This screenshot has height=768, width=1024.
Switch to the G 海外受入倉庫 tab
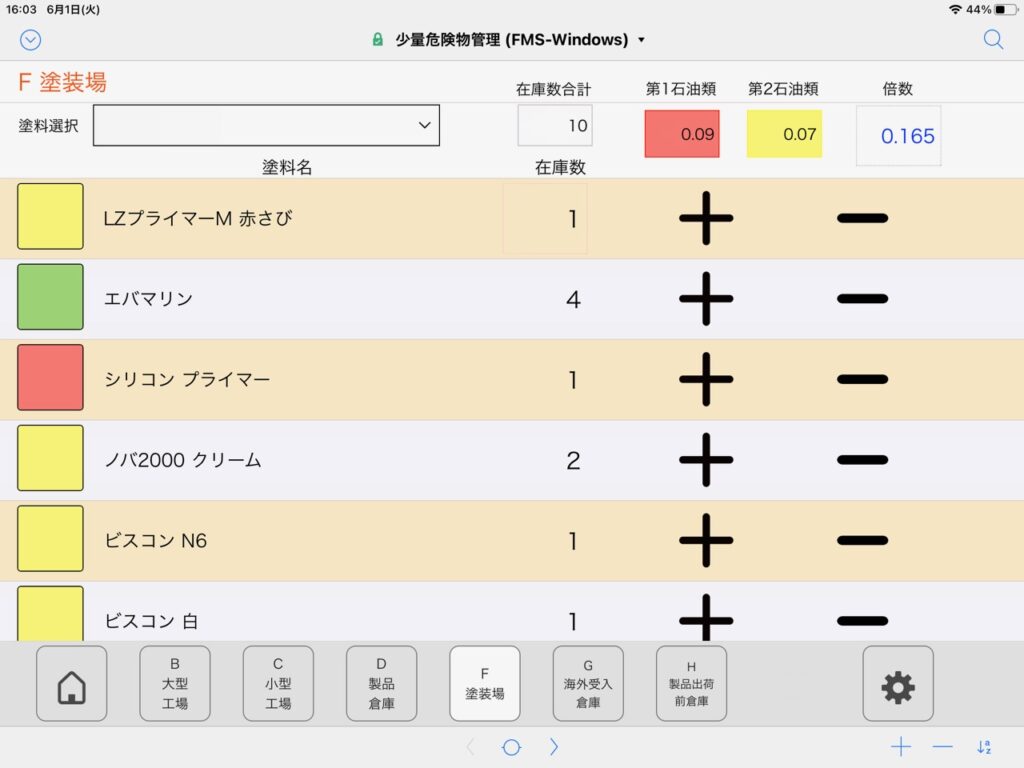[x=588, y=684]
